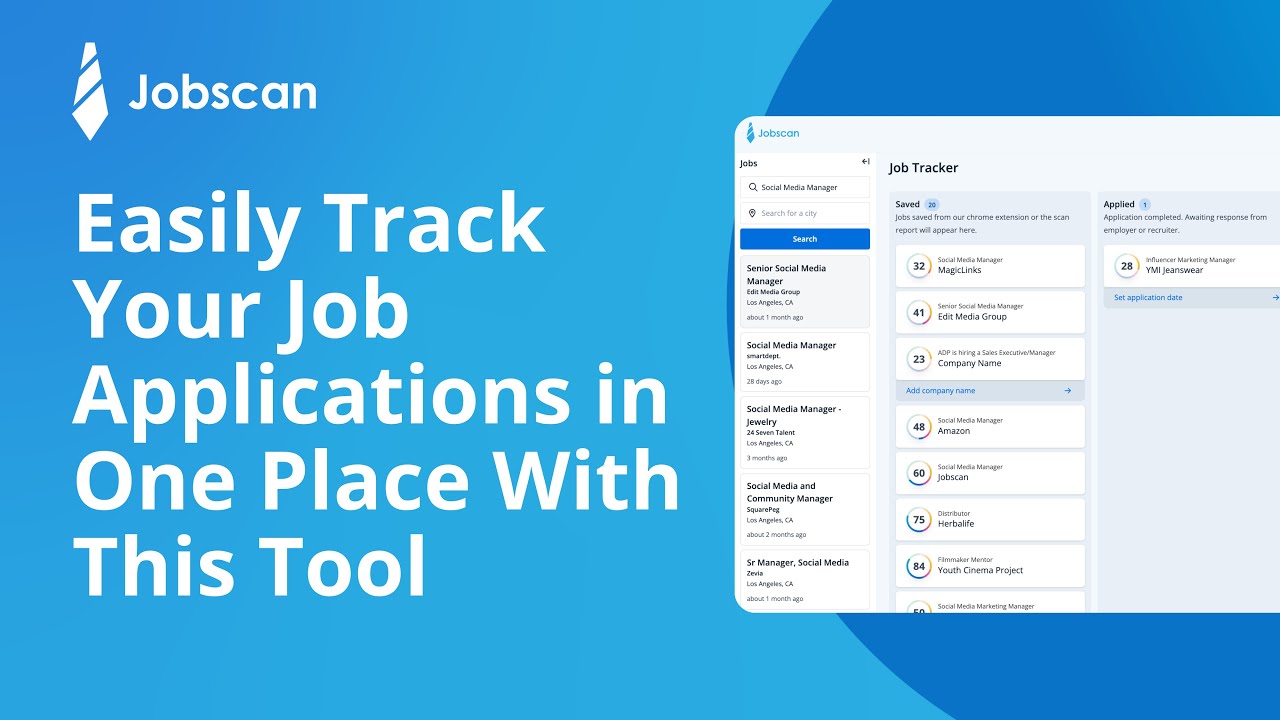This screenshot has width=1280, height=720.
Task: Click the blue Search button
Action: pos(805,239)
